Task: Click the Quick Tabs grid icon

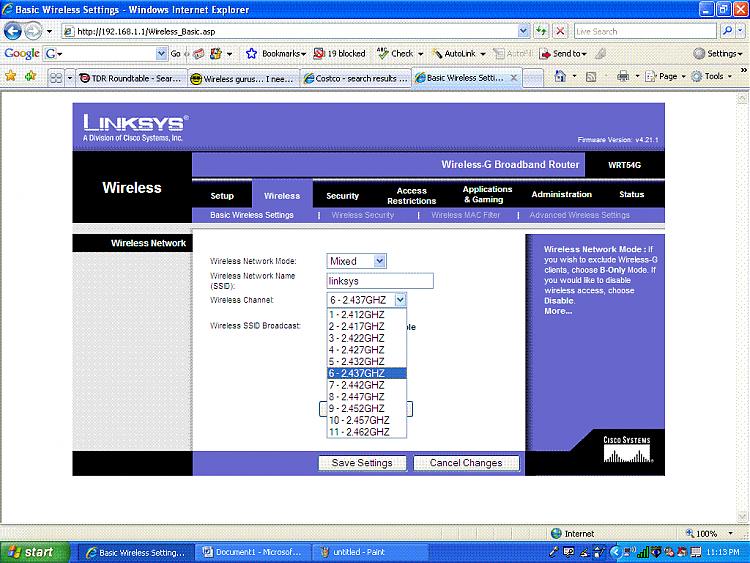Action: (56, 77)
